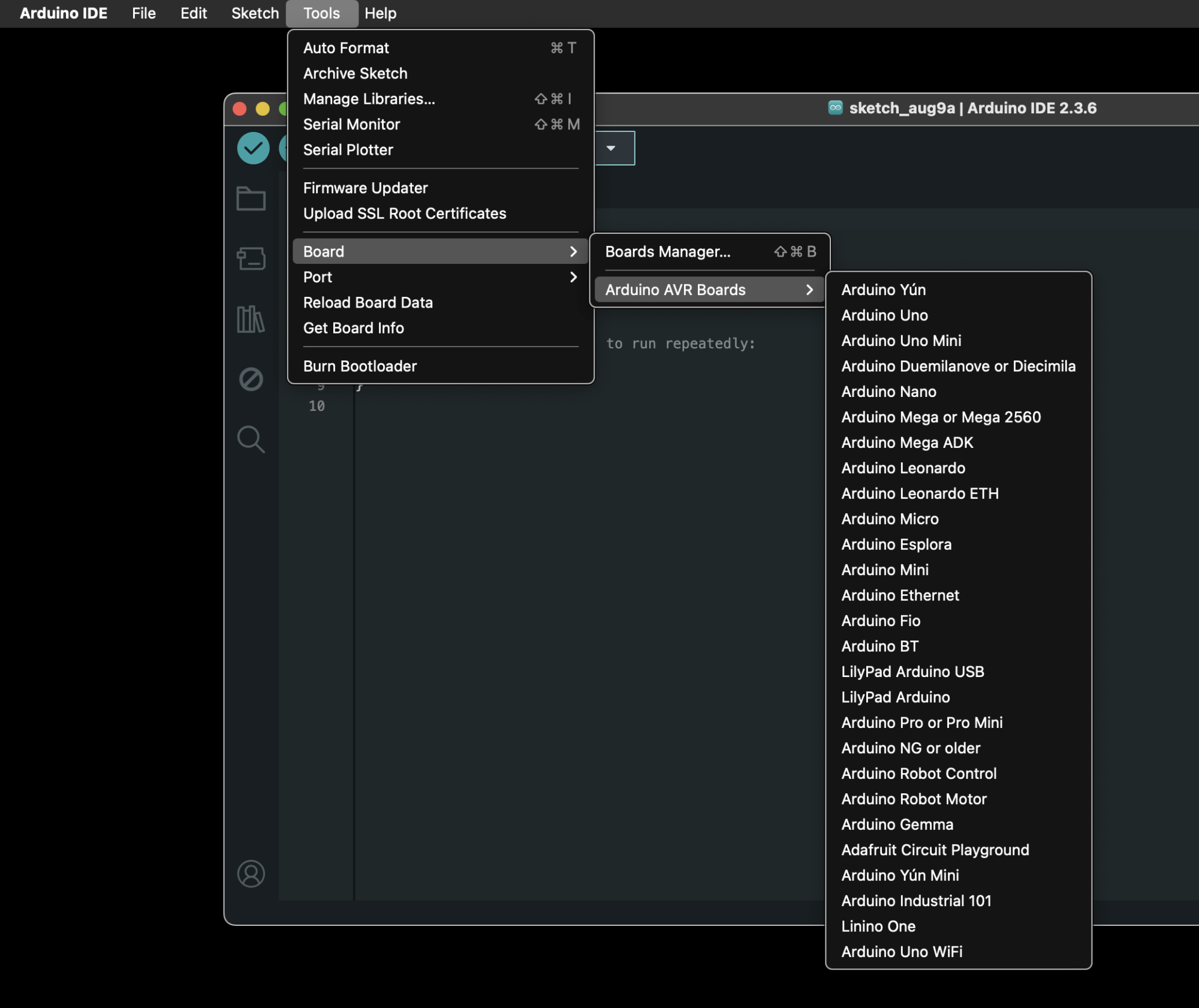Click the yellow minimize window button
1199x1008 pixels.
coord(263,109)
